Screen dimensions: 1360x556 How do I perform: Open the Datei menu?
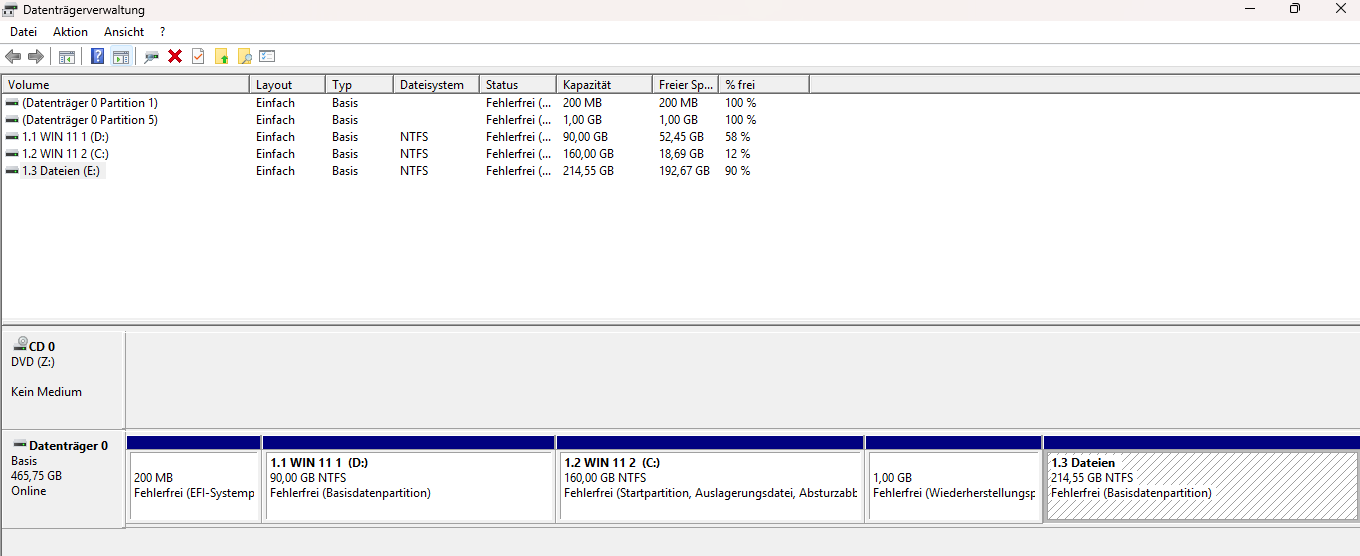coord(23,32)
